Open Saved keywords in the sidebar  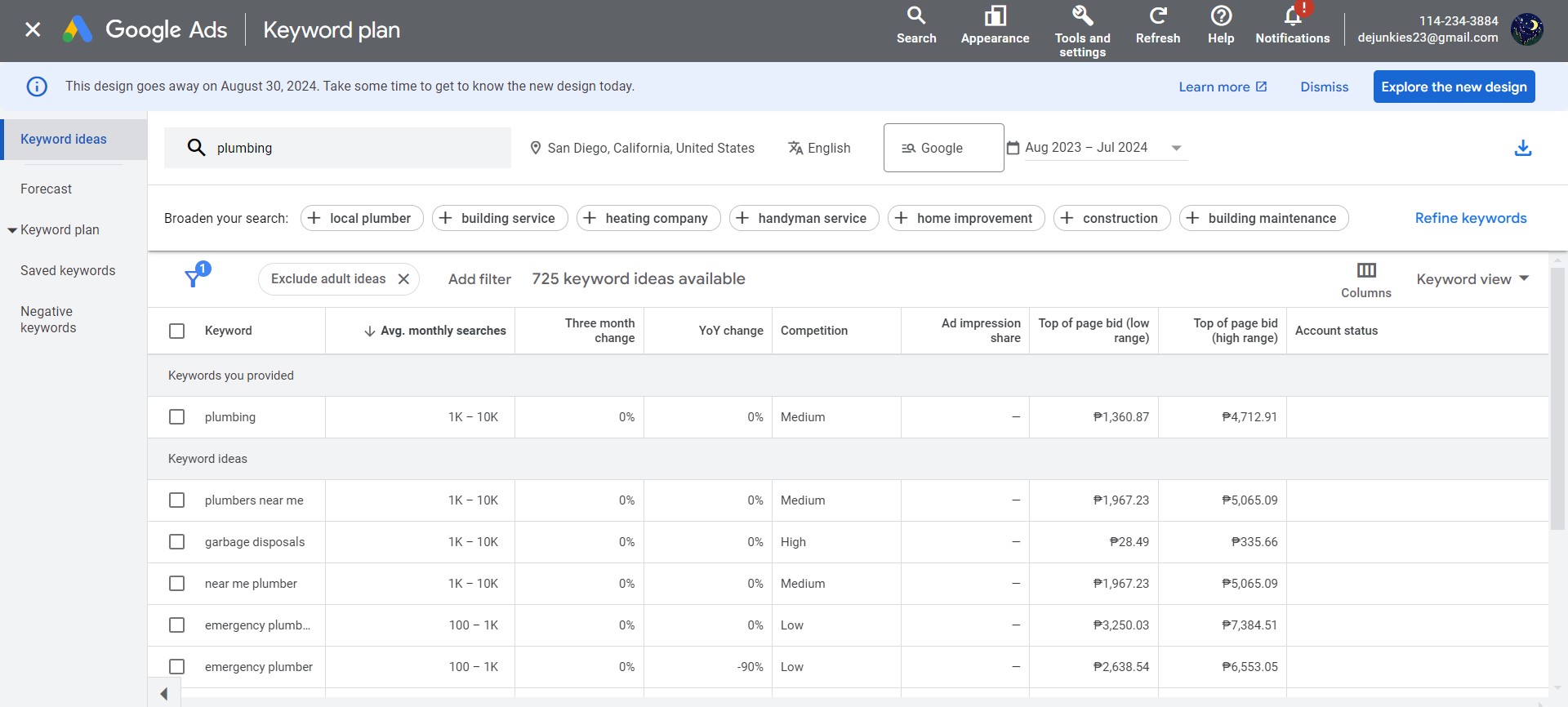pyautogui.click(x=68, y=271)
